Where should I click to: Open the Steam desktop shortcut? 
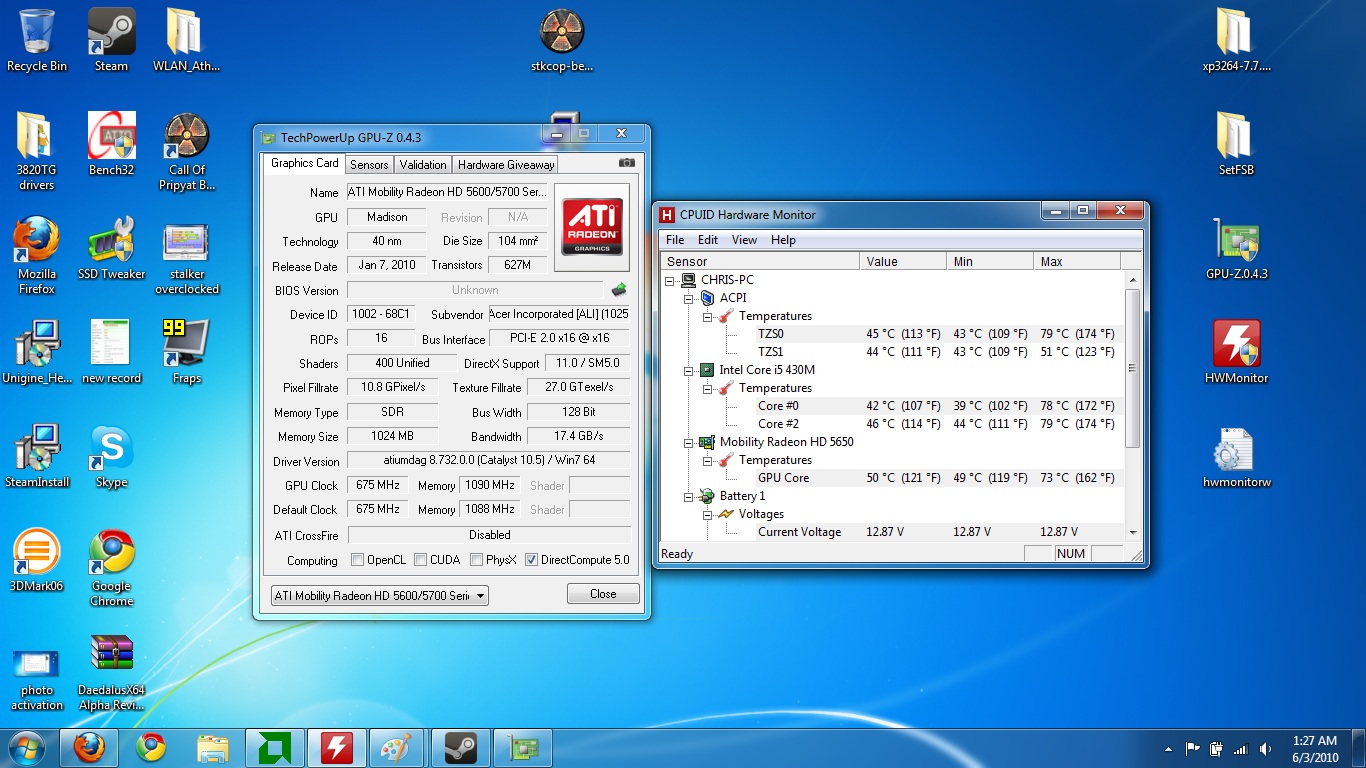point(111,40)
